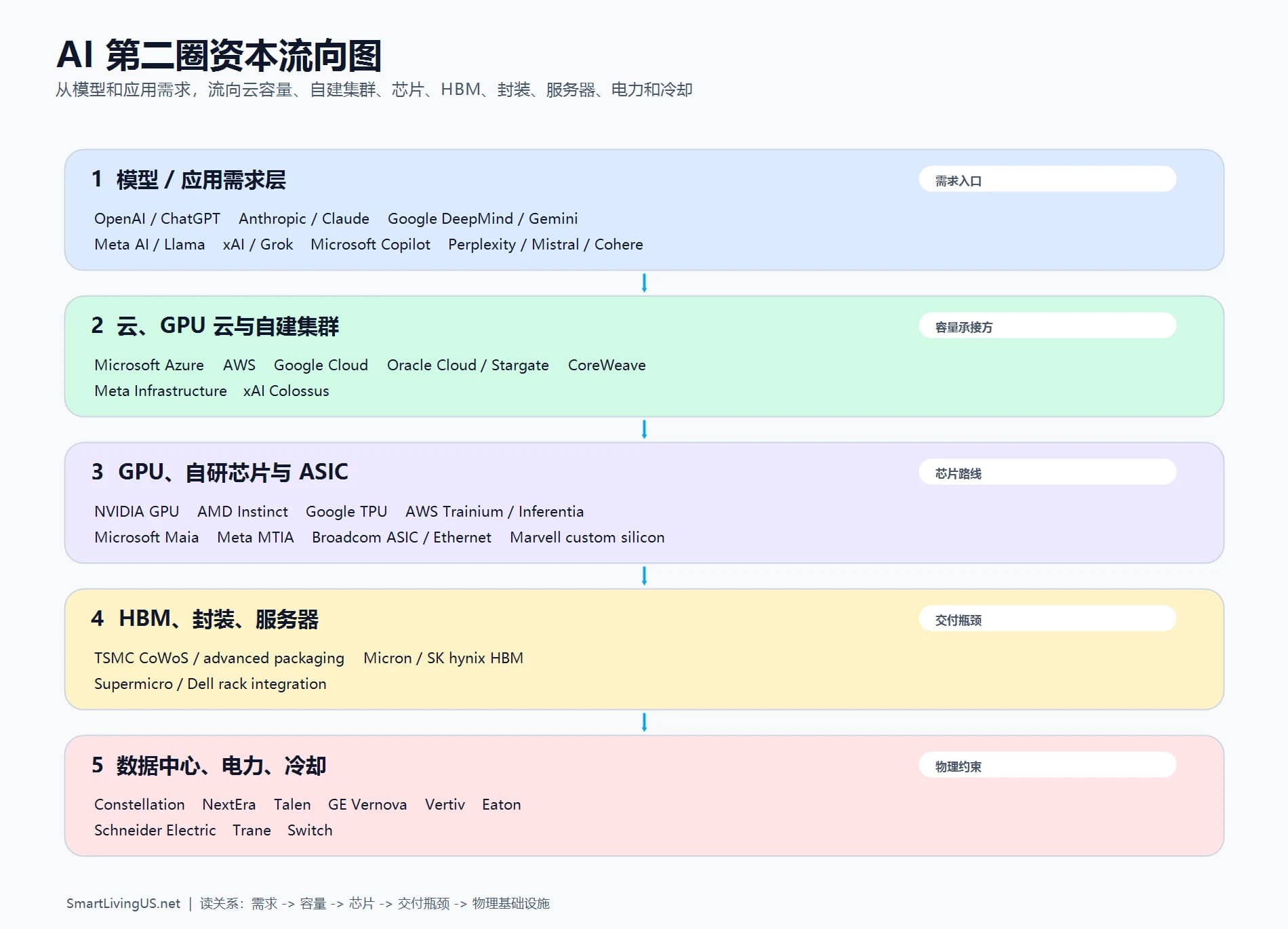Click 'Google Cloud' text
The height and width of the screenshot is (929, 1288).
[x=321, y=365]
